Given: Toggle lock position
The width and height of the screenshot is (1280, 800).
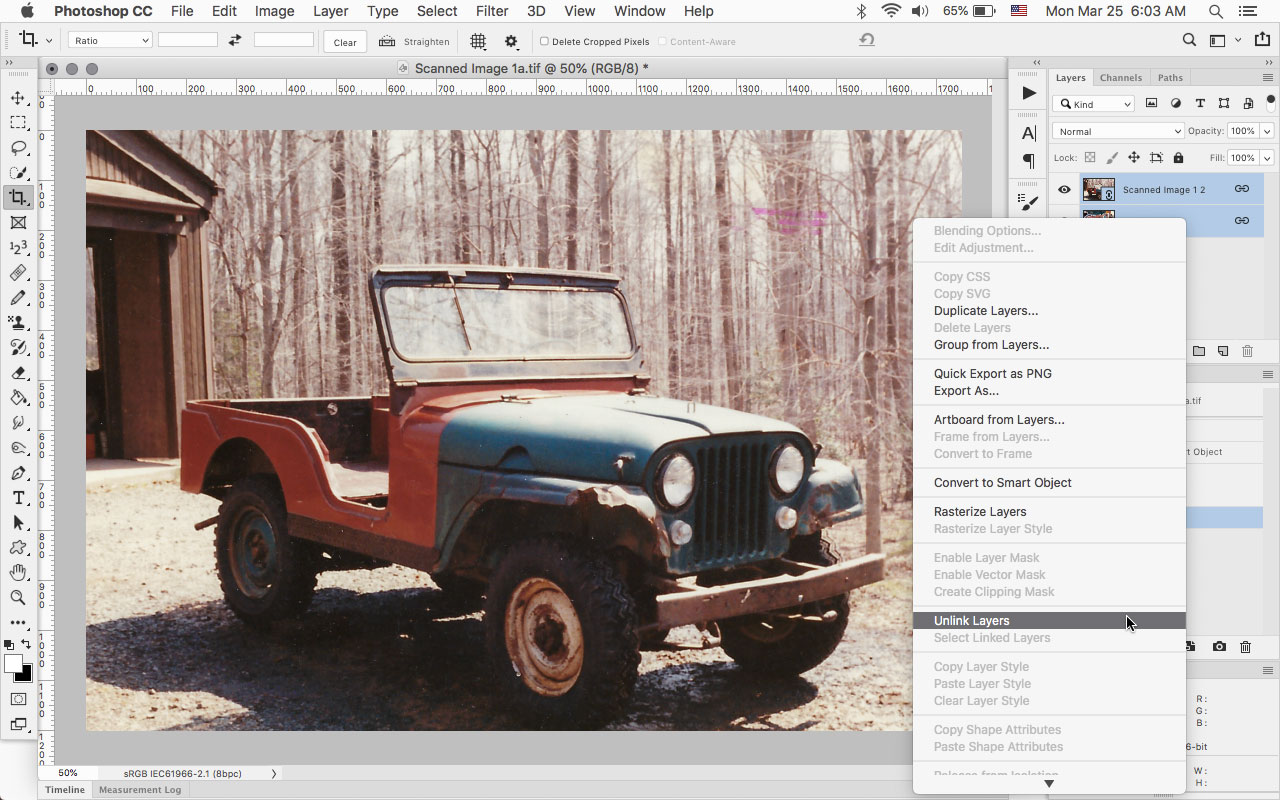Looking at the screenshot, I should click(x=1134, y=158).
